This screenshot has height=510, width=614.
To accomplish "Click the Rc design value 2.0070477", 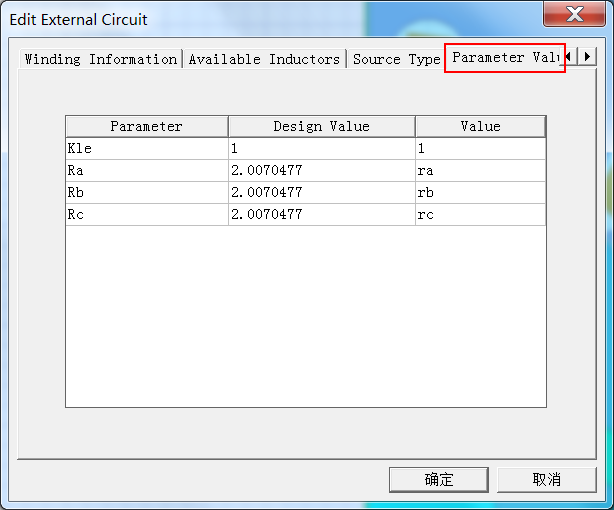I will pyautogui.click(x=321, y=214).
